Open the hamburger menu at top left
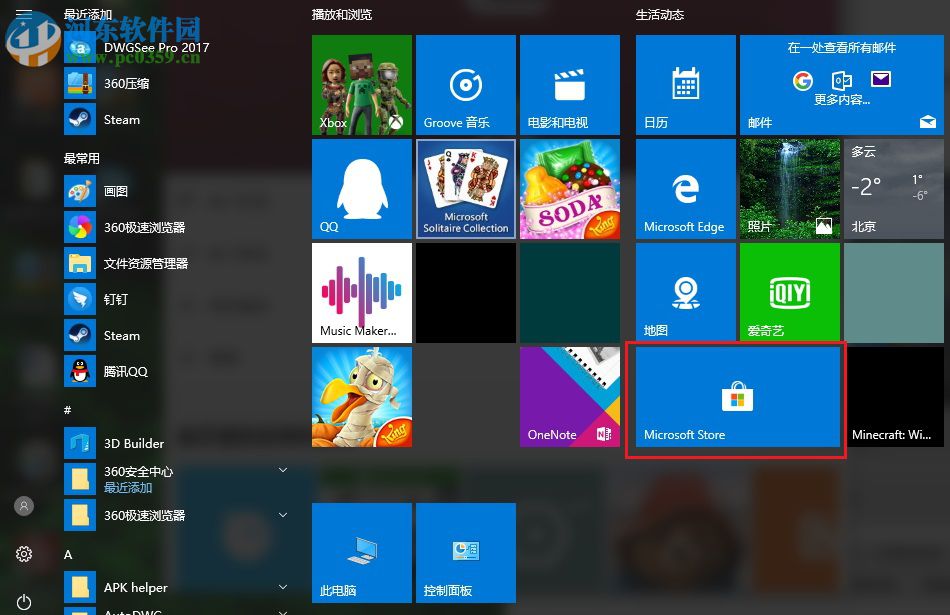950x615 pixels. (24, 15)
